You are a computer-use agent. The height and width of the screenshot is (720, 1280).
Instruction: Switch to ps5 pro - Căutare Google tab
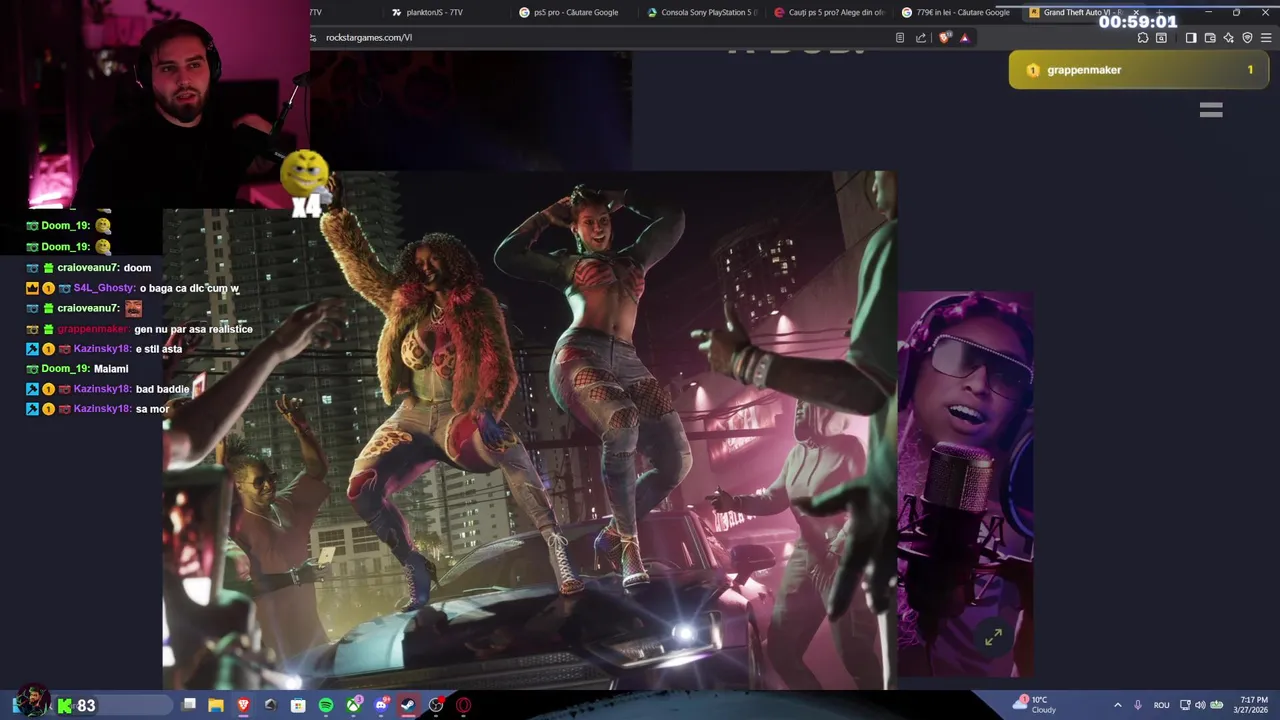click(x=575, y=12)
